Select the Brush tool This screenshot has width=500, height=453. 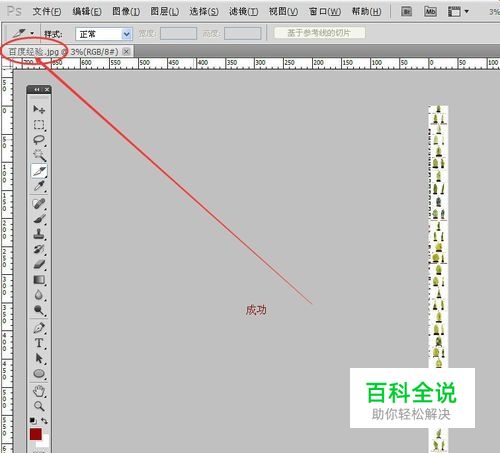click(x=39, y=219)
